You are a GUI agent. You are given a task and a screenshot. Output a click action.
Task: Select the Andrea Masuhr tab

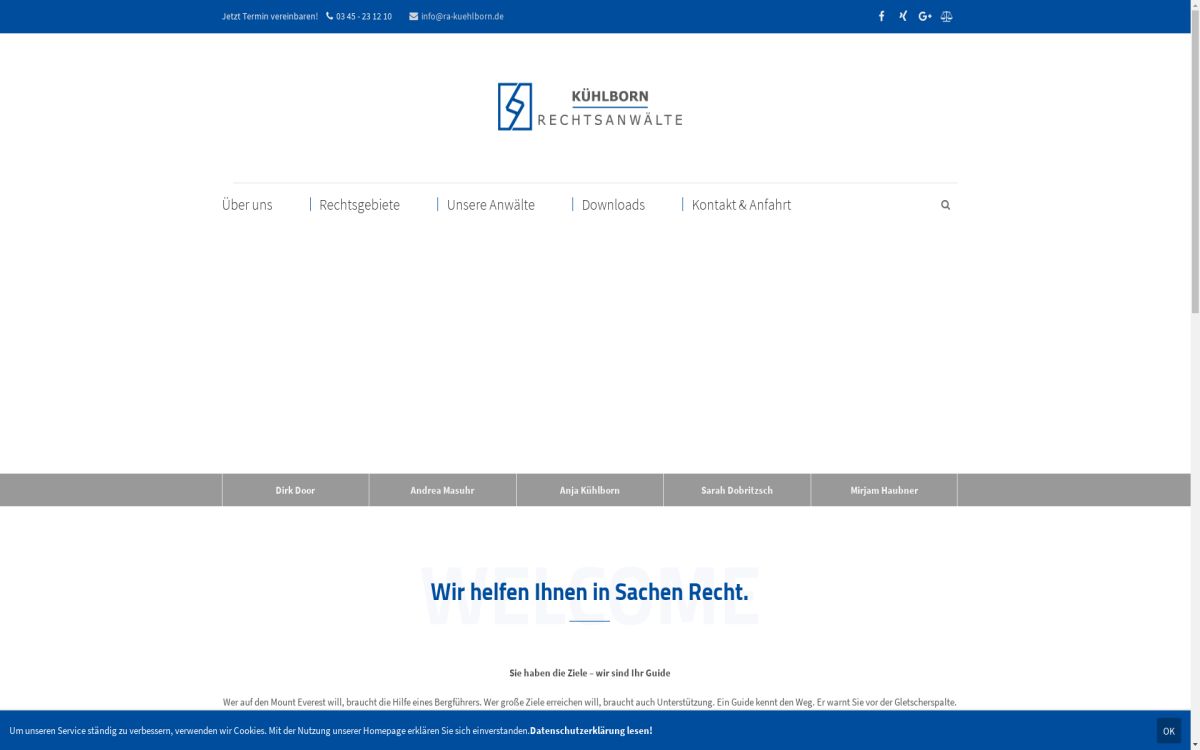(x=442, y=490)
